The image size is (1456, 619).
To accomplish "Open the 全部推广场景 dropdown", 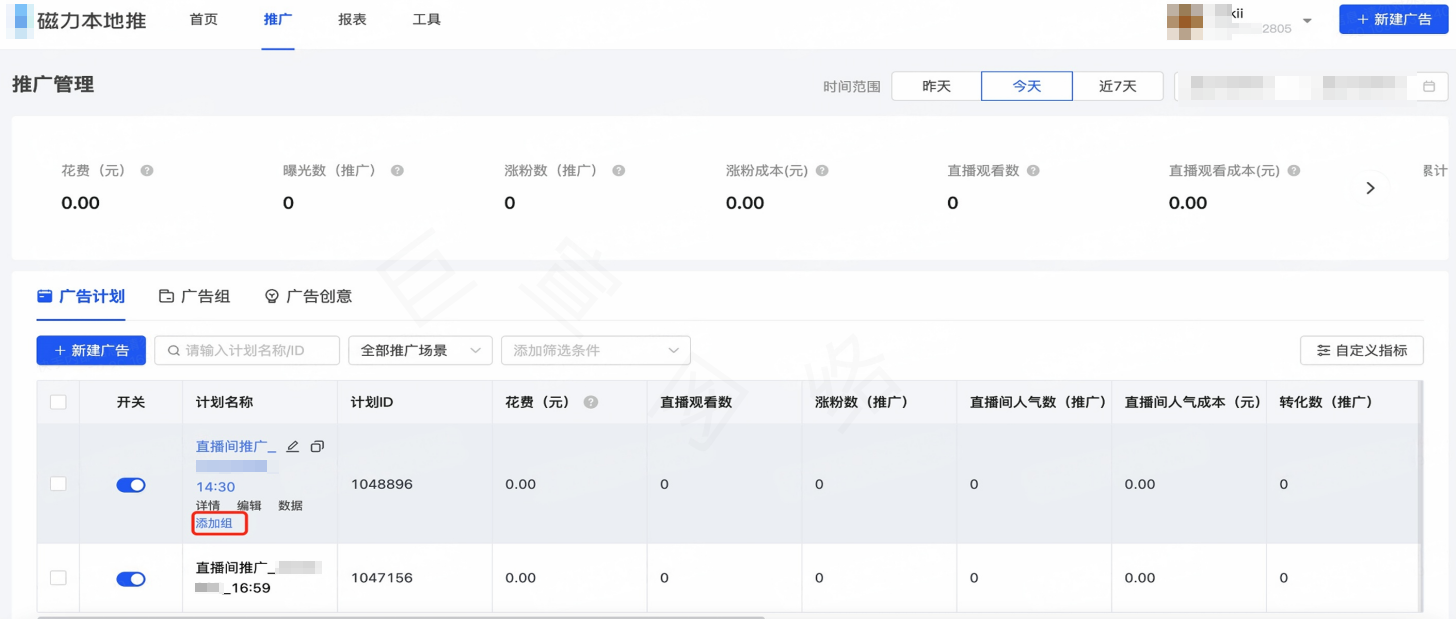I will [420, 350].
